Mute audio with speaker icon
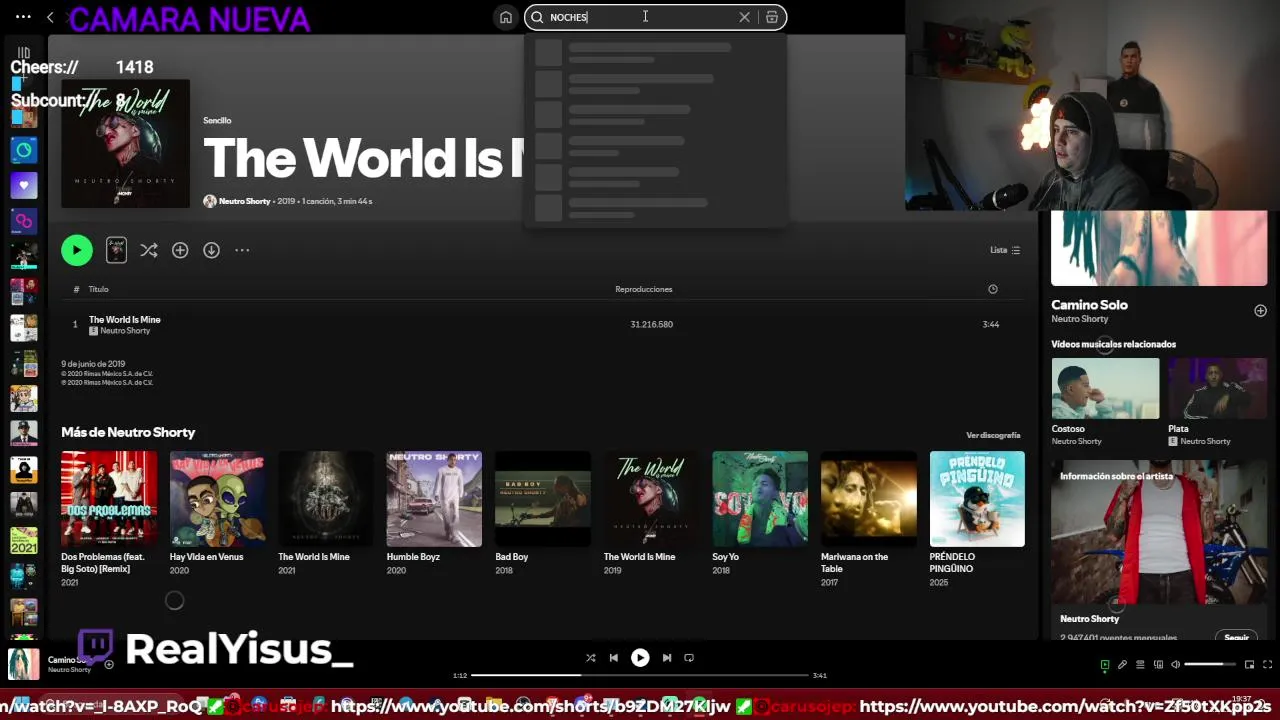The image size is (1280, 720). tap(1176, 665)
